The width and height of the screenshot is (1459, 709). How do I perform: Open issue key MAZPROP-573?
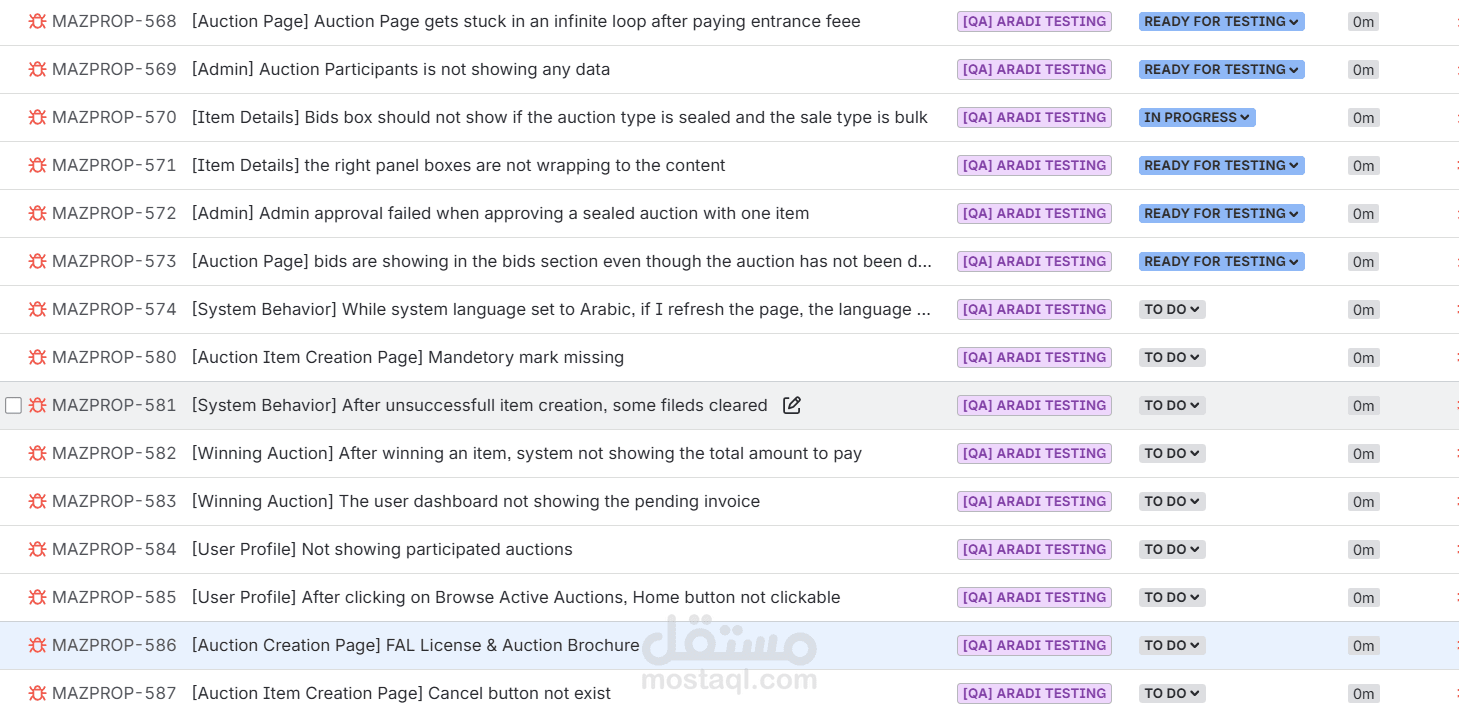pyautogui.click(x=114, y=261)
